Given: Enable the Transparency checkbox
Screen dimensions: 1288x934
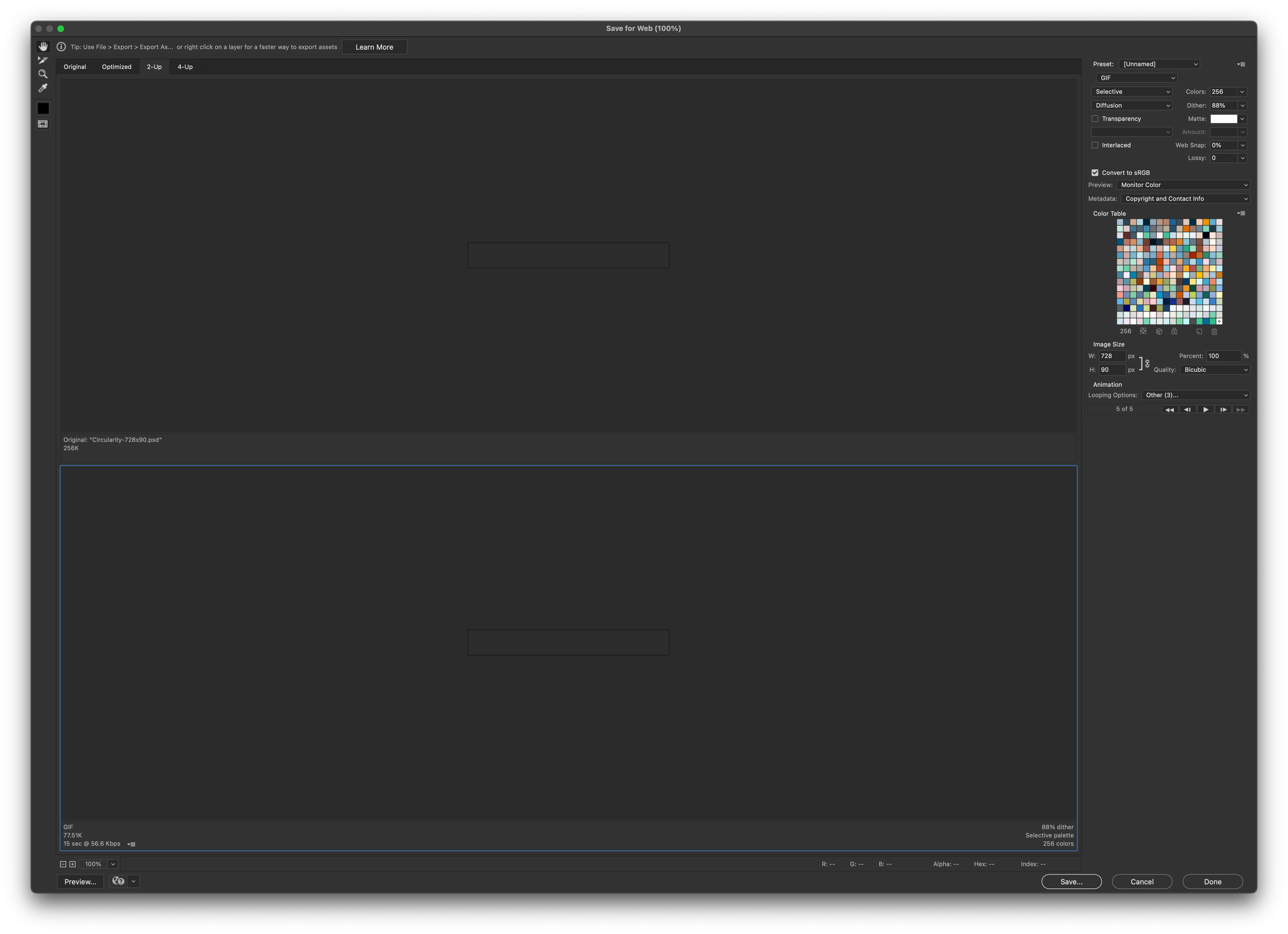Looking at the screenshot, I should 1095,119.
